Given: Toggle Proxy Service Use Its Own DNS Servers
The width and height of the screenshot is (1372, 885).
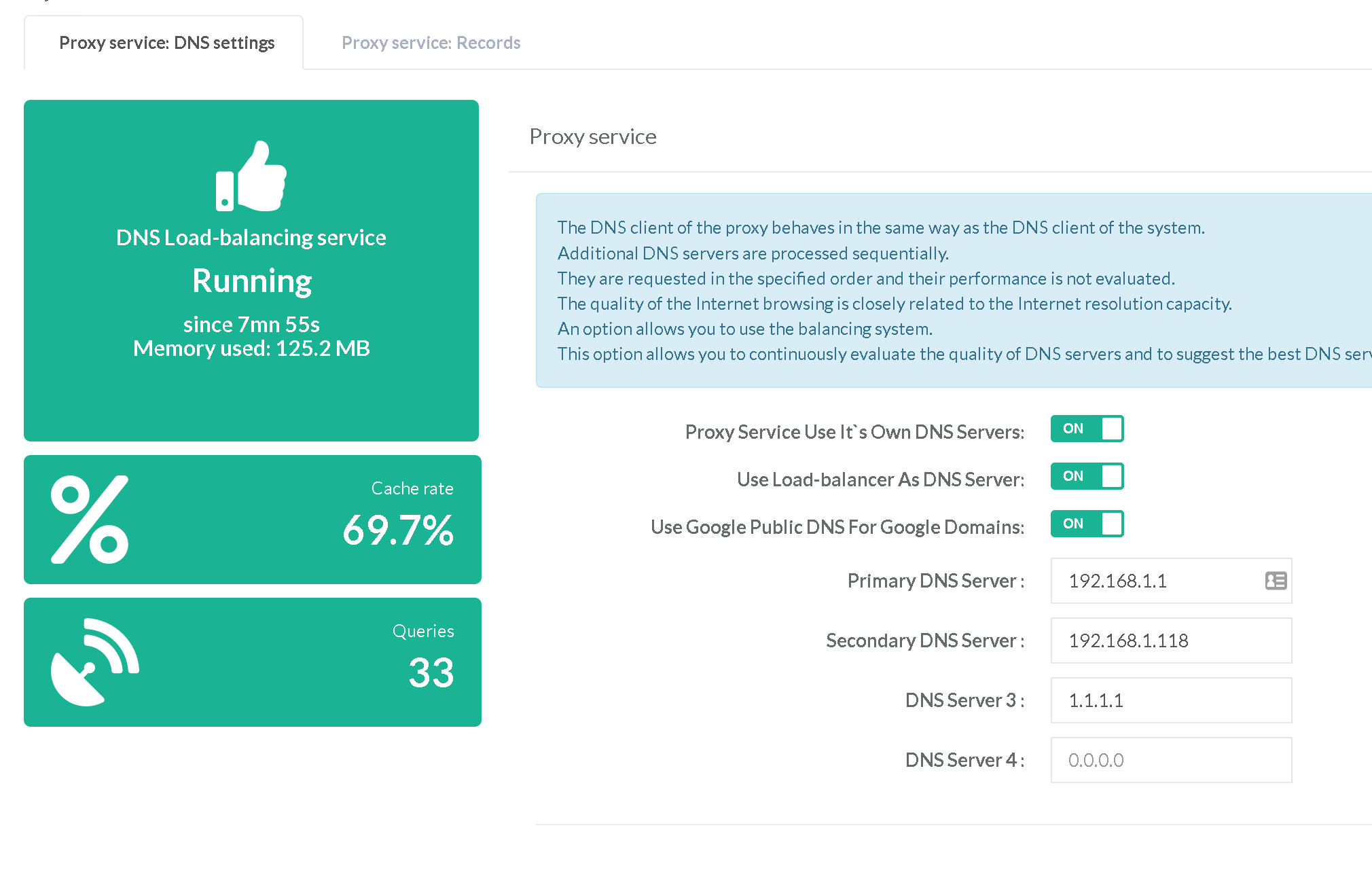Looking at the screenshot, I should 1087,429.
